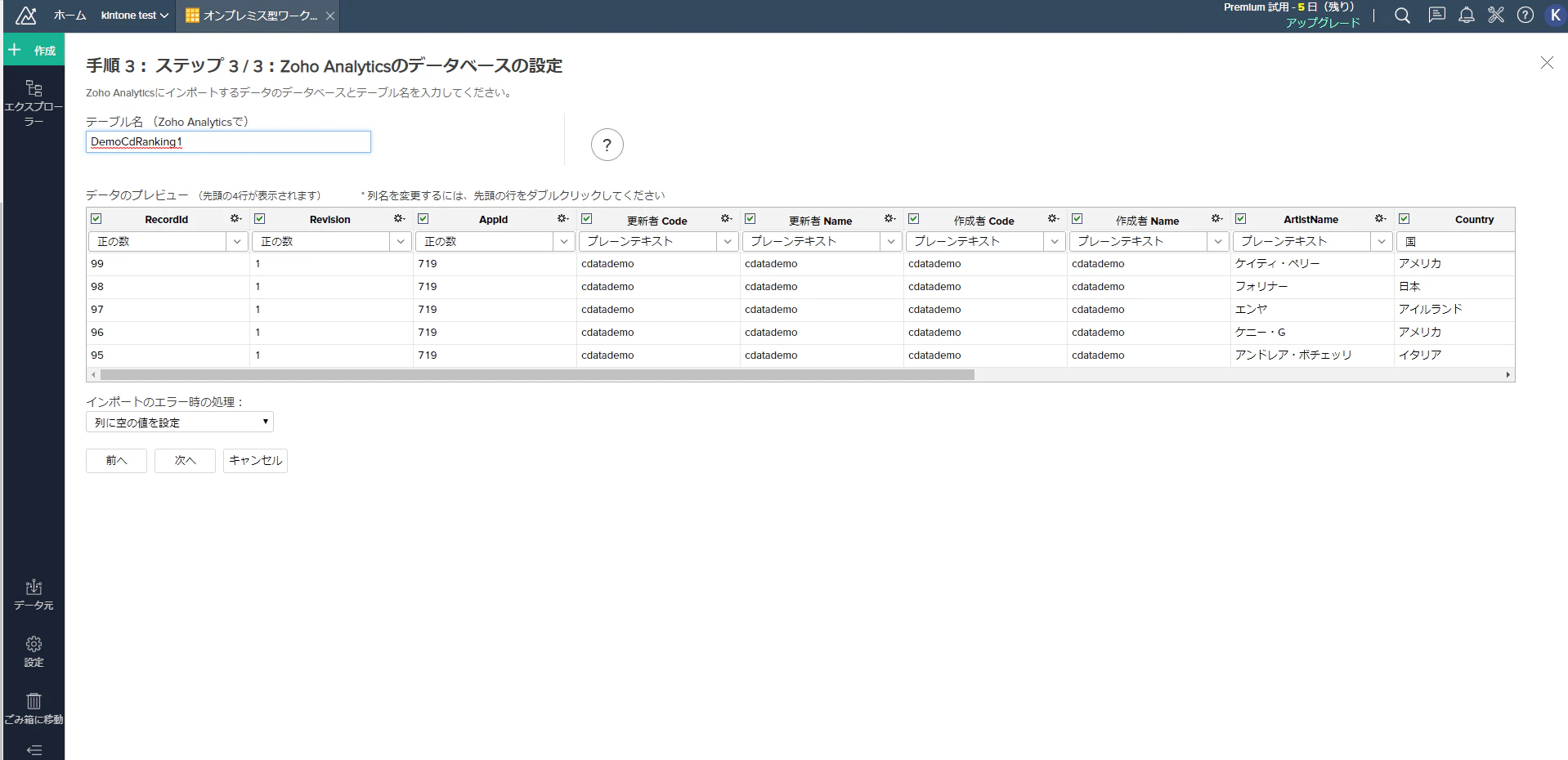This screenshot has height=760, width=1568.
Task: Open the notifications bell icon
Action: point(1467,16)
